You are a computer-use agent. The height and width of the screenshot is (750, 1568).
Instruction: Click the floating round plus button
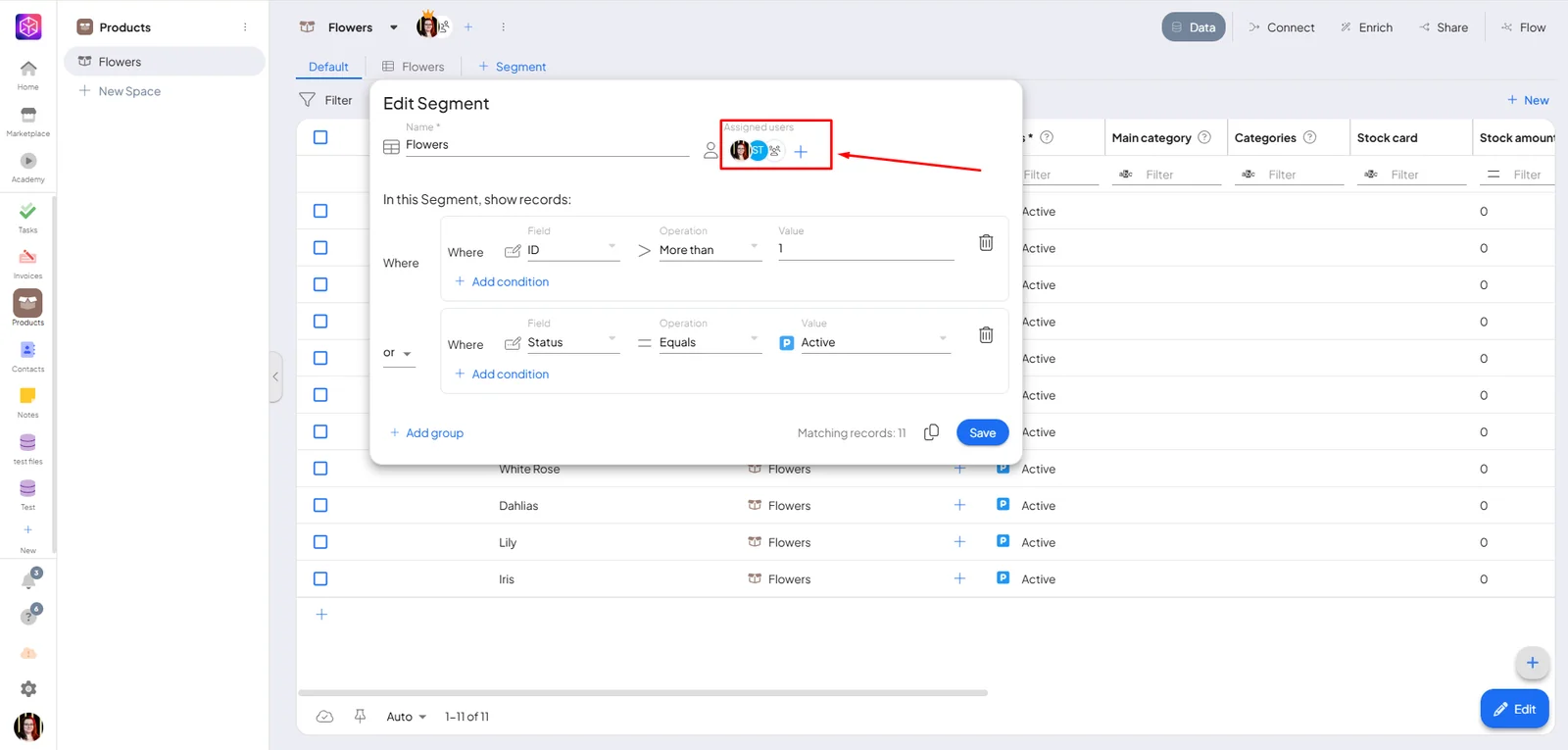click(1532, 663)
